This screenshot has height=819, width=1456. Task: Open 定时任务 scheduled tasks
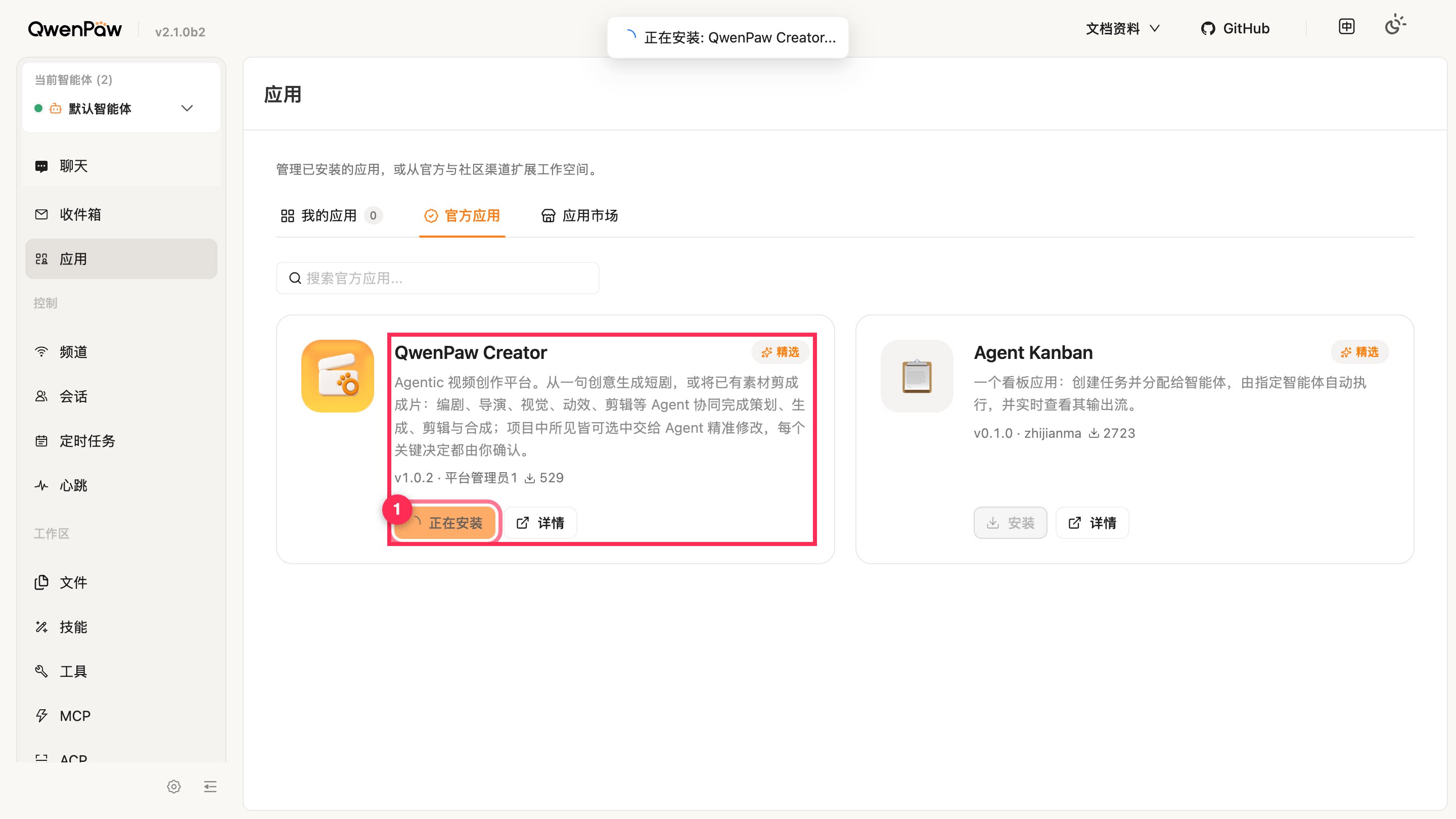coord(121,441)
